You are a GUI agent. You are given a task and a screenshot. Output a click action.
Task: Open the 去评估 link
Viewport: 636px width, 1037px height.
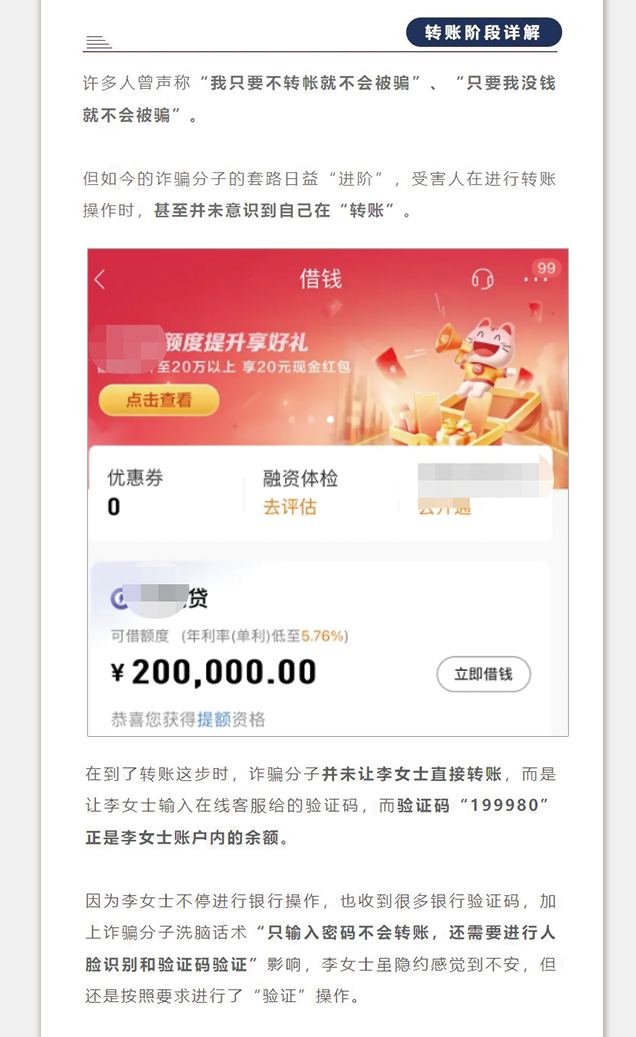290,507
